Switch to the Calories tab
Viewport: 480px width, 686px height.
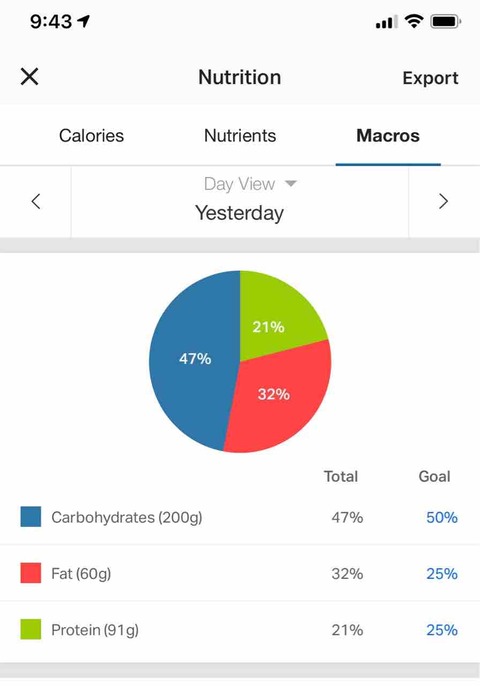coord(91,136)
